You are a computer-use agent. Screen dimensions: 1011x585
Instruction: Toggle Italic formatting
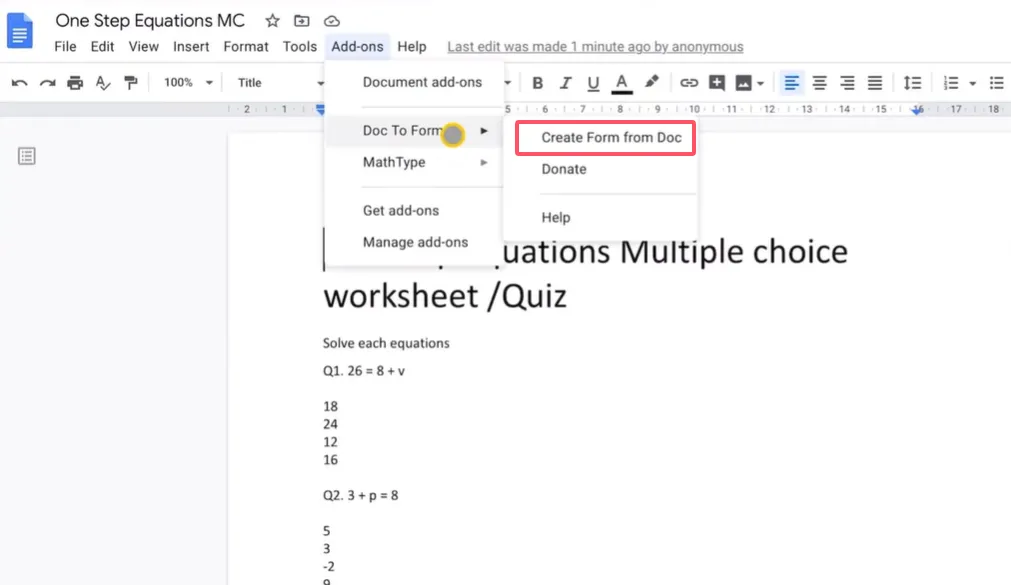[x=566, y=83]
